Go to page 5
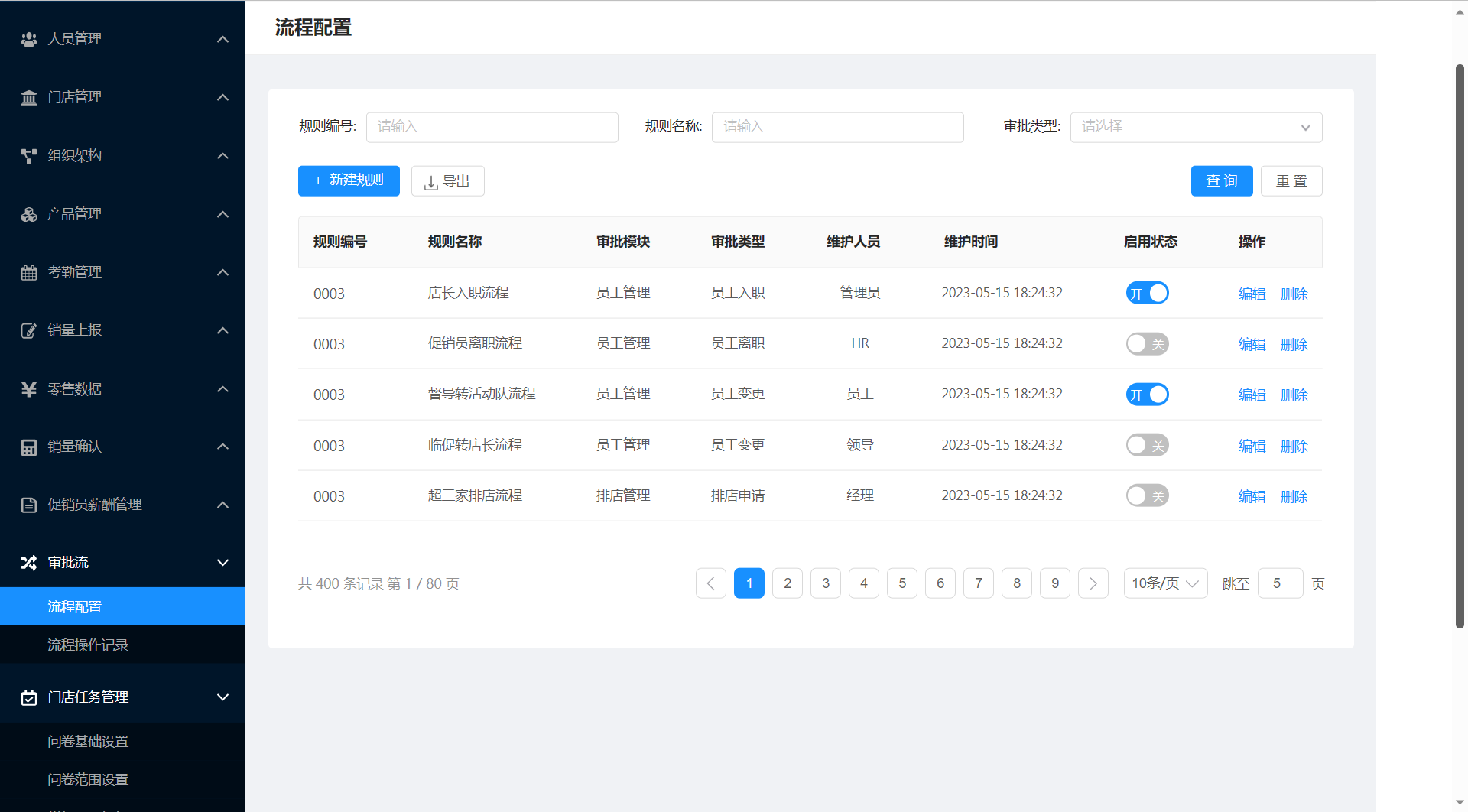The height and width of the screenshot is (812, 1468). [902, 583]
